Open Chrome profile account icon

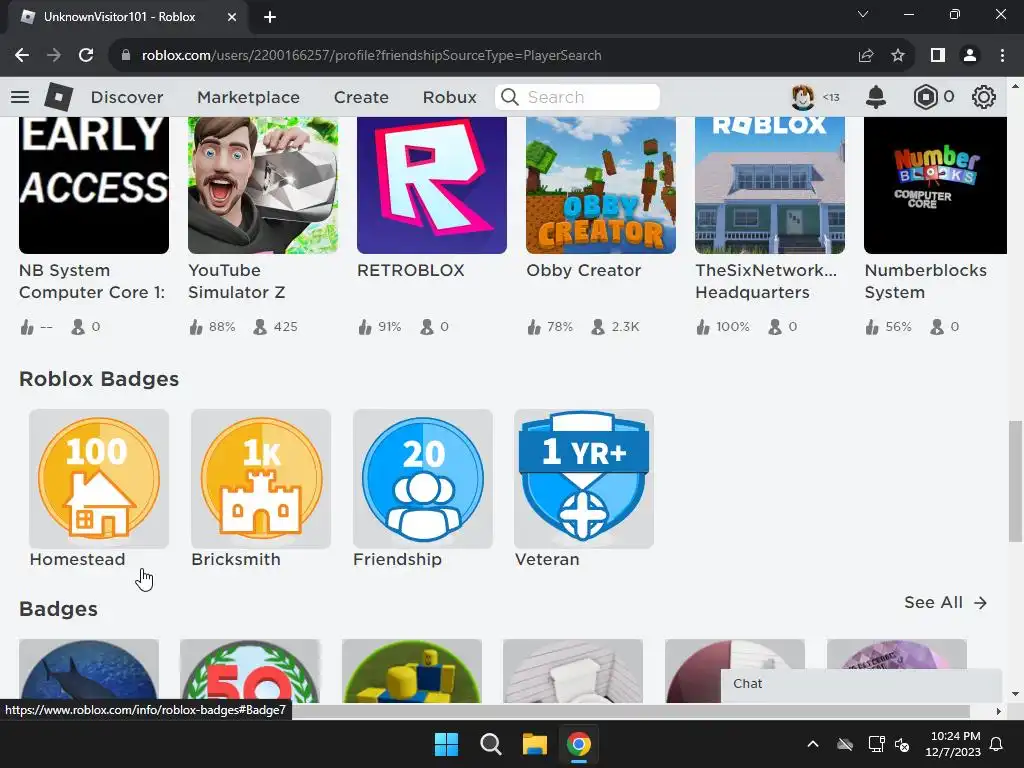click(x=970, y=56)
